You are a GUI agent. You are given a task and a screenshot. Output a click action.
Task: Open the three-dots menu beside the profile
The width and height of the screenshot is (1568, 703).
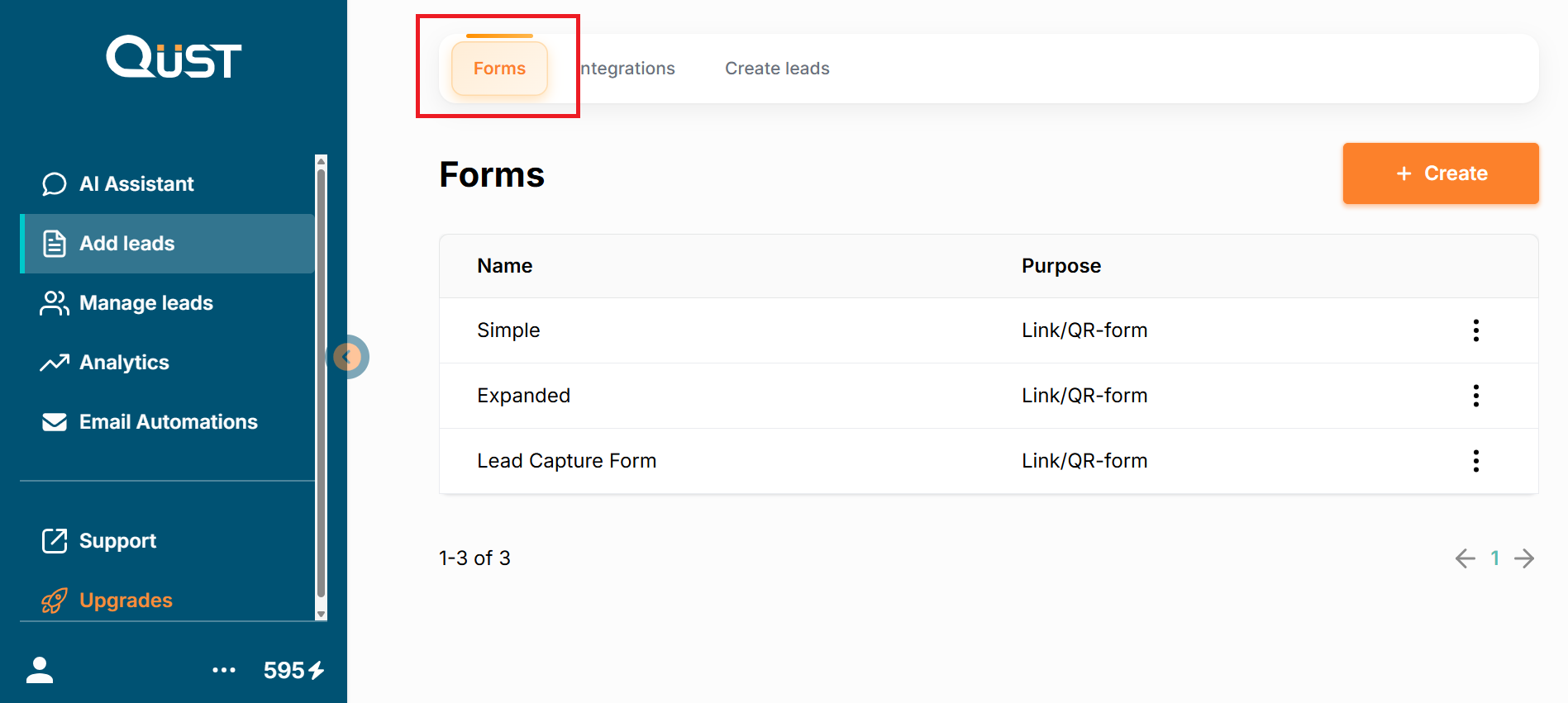(x=224, y=670)
